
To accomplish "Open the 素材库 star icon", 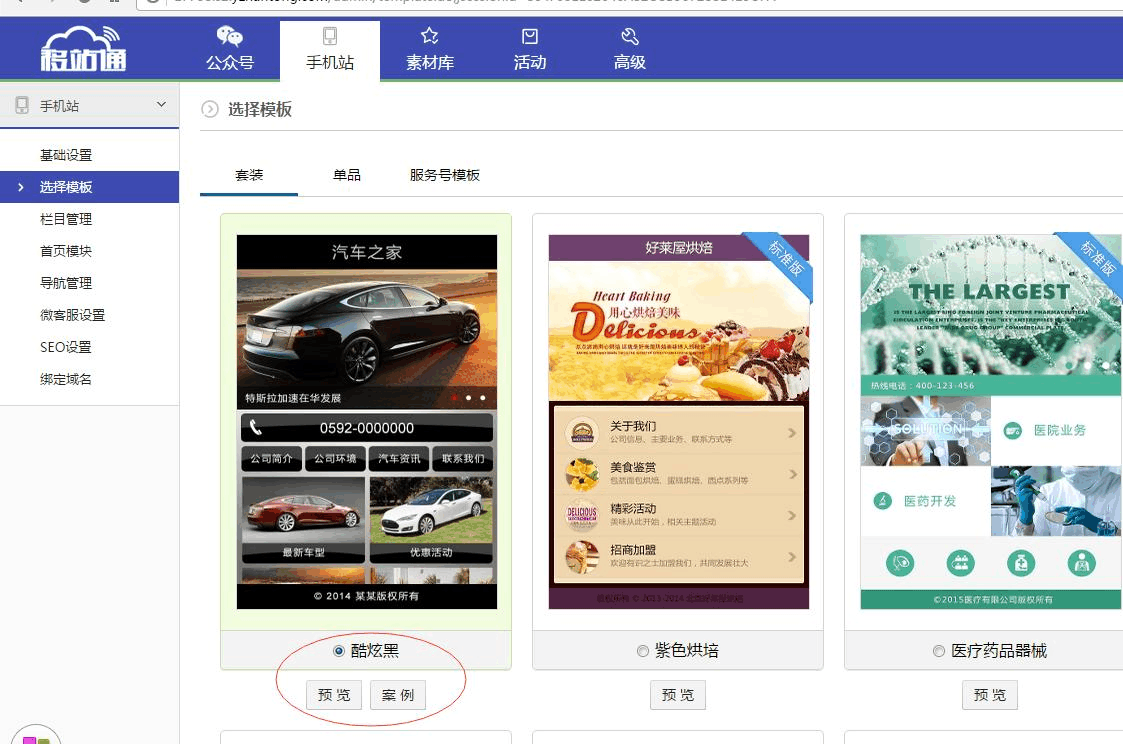I will 430,37.
